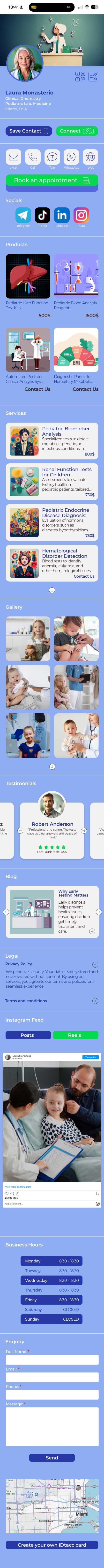Screen dimensions: 104x1568
Task: Open the TikTok social icon
Action: click(43, 215)
